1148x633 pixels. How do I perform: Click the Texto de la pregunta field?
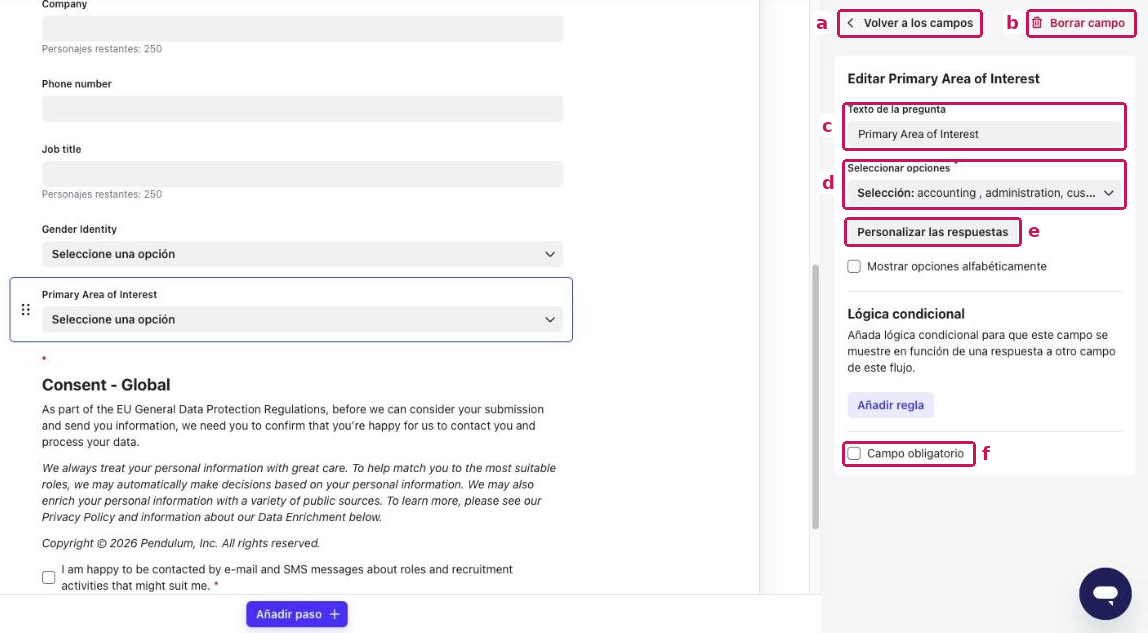click(x=984, y=134)
